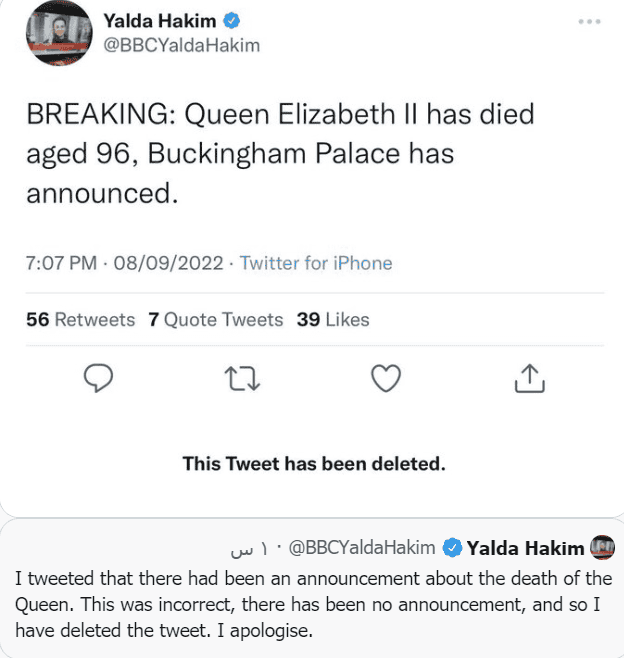624x658 pixels.
Task: Like the tweet with heart icon
Action: click(x=386, y=380)
